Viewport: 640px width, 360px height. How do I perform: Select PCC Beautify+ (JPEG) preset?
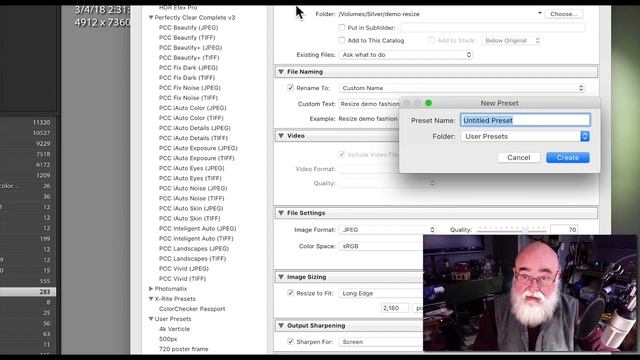tap(191, 48)
